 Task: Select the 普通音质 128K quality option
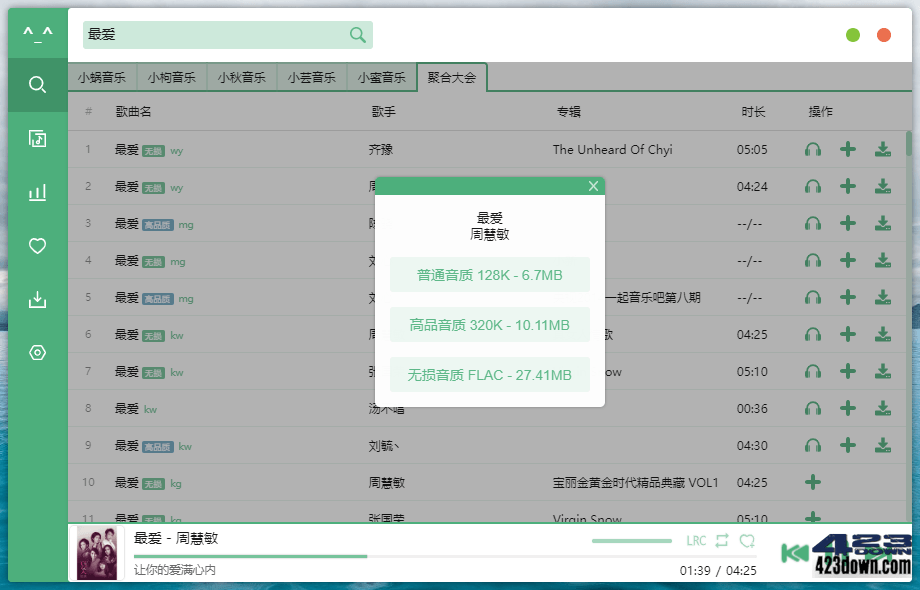(489, 274)
